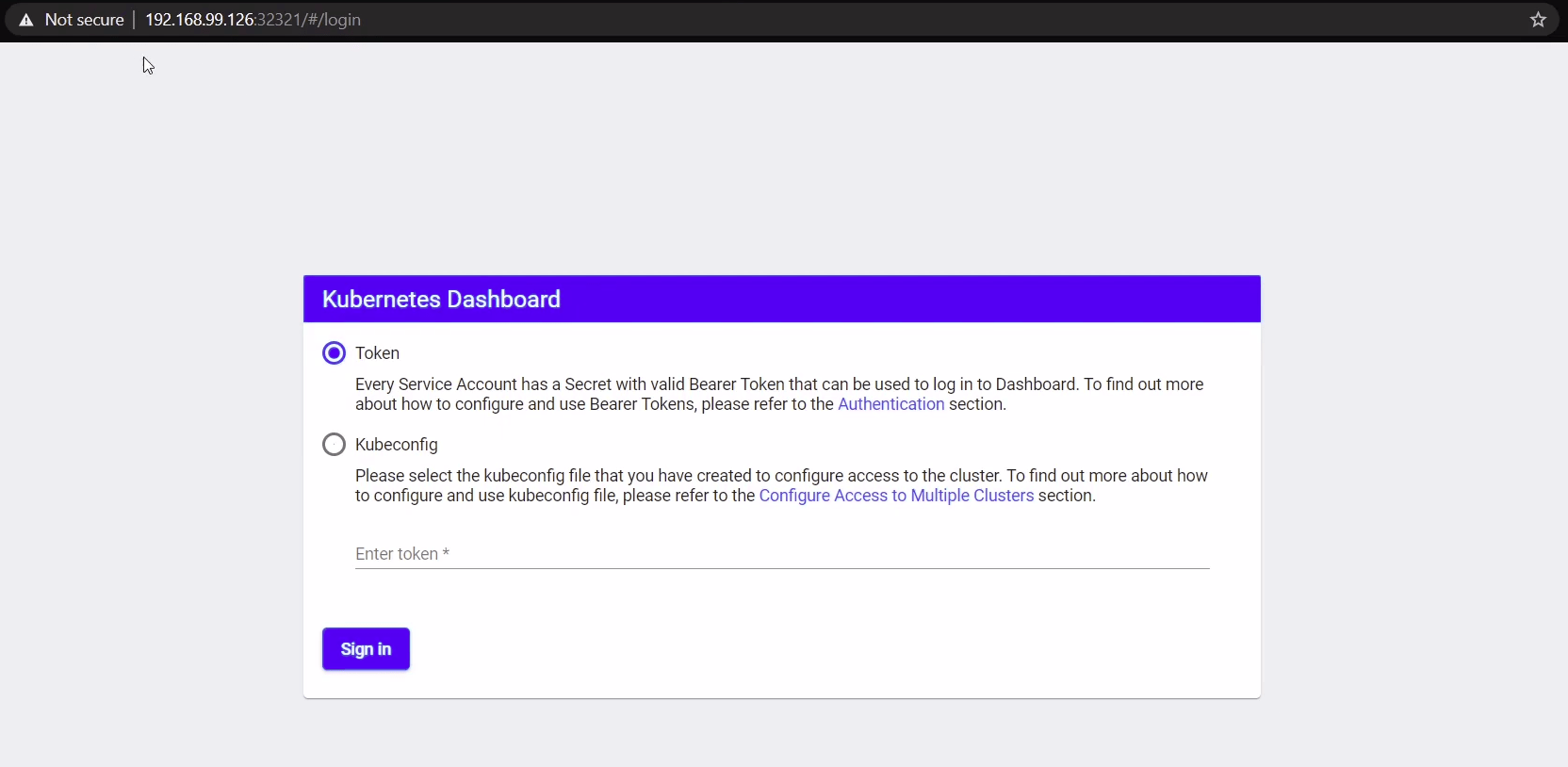The height and width of the screenshot is (767, 1568).
Task: Click empty card area right of Sign in
Action: pyautogui.click(x=801, y=649)
